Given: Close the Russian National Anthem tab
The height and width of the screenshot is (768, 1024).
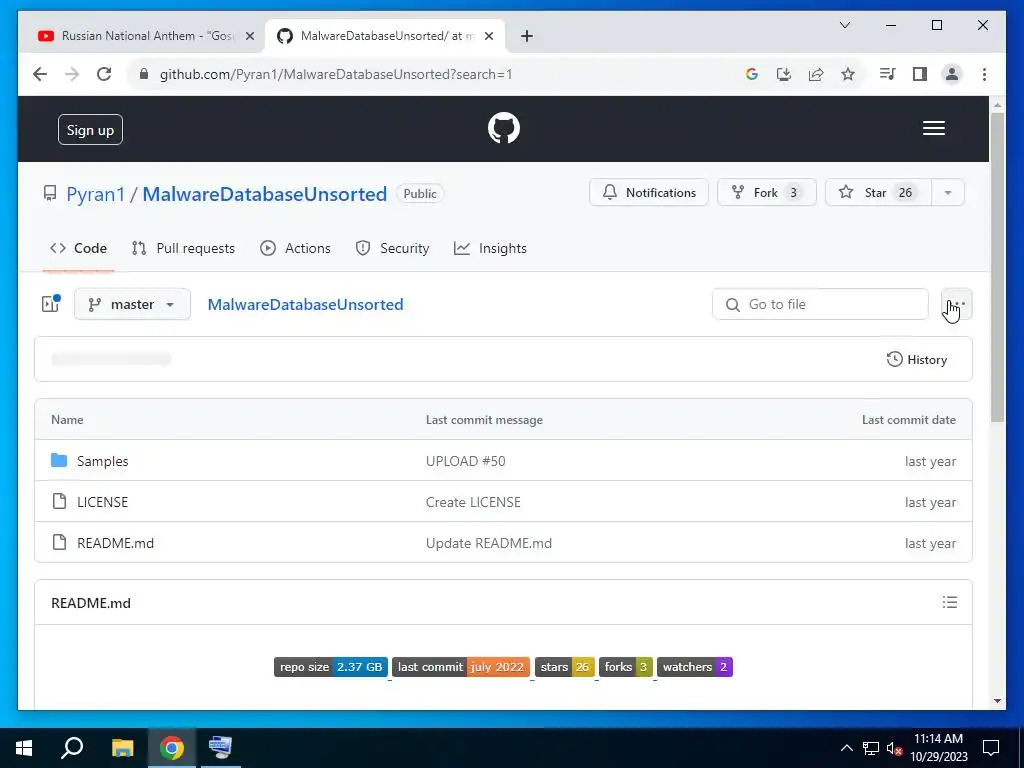Looking at the screenshot, I should 249,36.
